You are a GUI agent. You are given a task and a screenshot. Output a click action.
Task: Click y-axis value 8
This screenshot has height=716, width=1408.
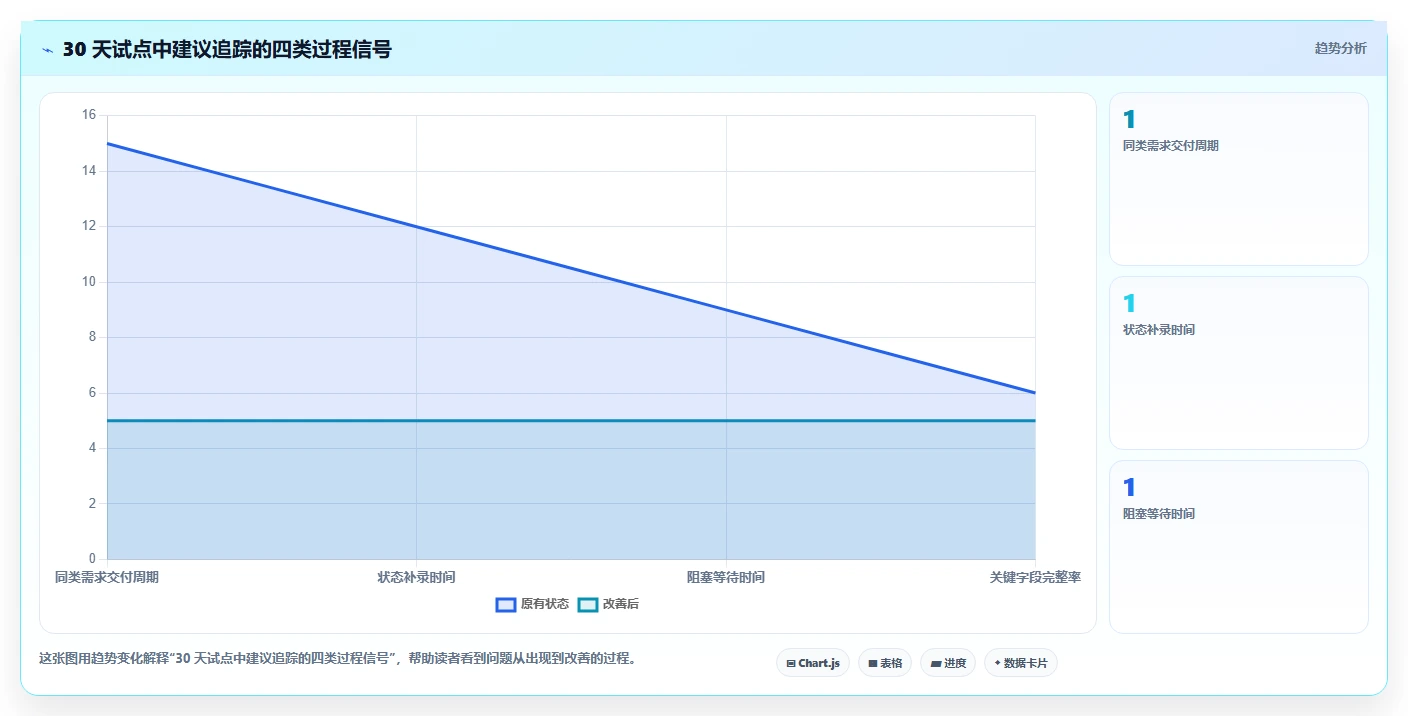coord(92,337)
